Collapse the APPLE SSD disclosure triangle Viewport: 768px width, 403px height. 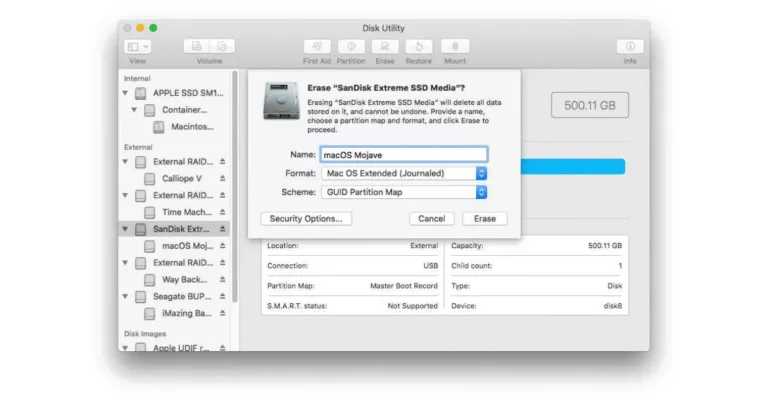[125, 93]
